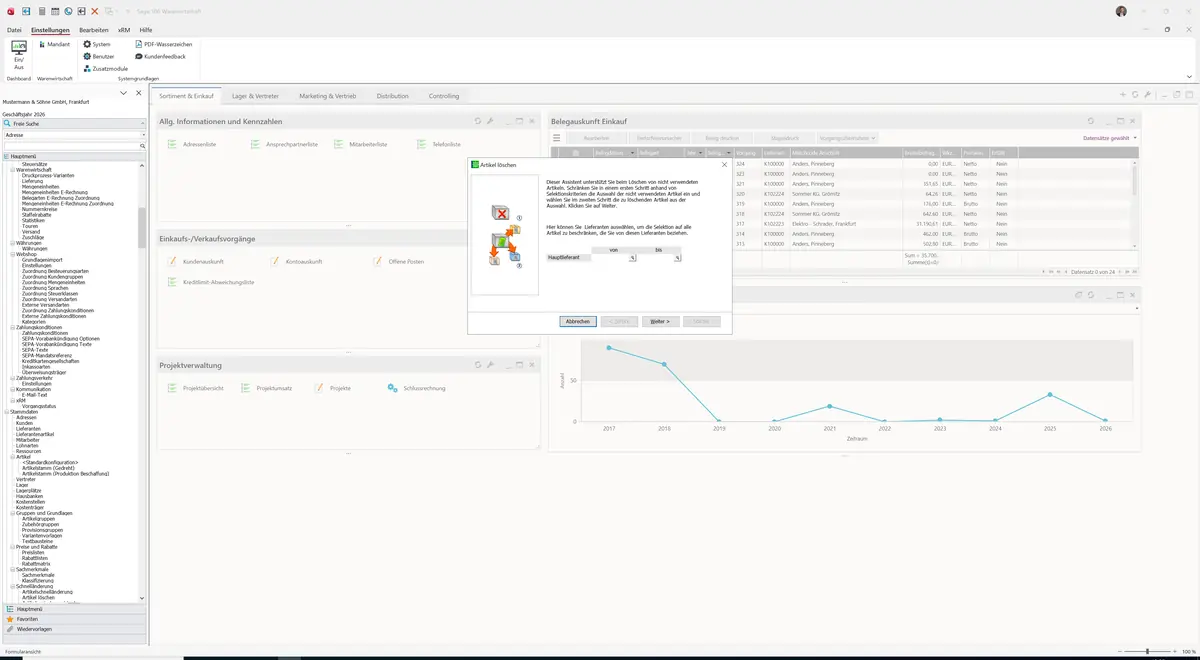1200x660 pixels.
Task: Switch to the Lager & Vertreter tab
Action: coord(255,96)
